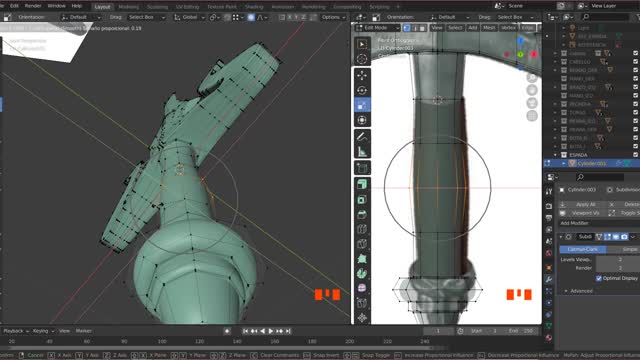Select the Annotate pencil tool
The width and height of the screenshot is (640, 360).
(x=362, y=137)
